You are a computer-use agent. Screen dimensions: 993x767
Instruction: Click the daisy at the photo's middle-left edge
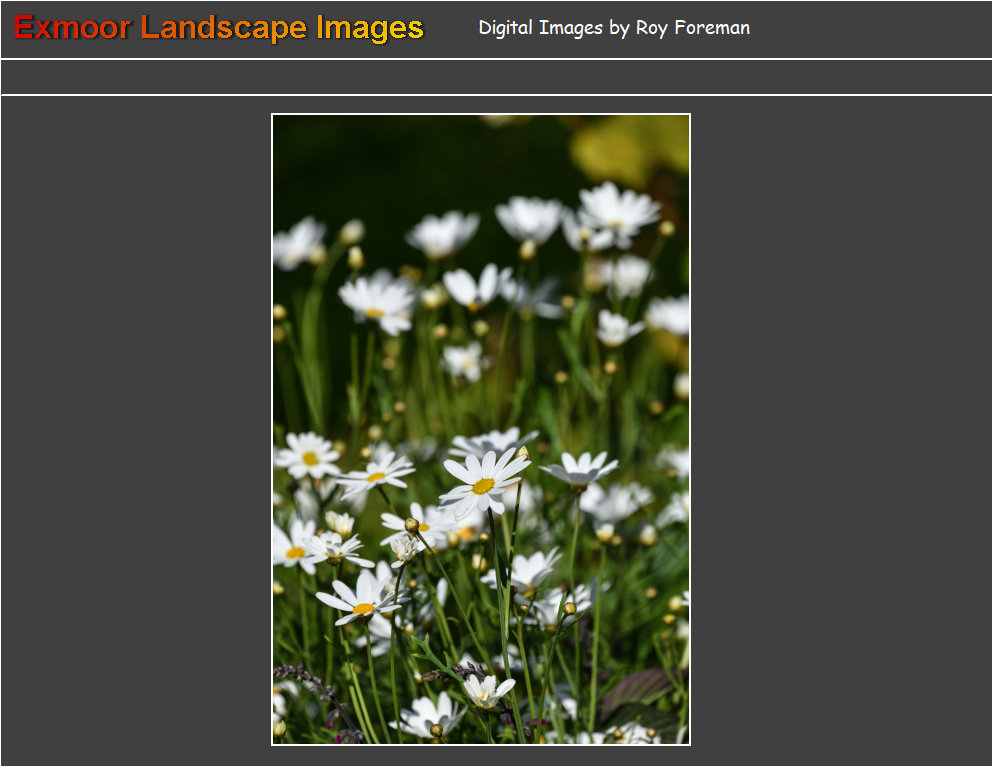click(x=308, y=456)
